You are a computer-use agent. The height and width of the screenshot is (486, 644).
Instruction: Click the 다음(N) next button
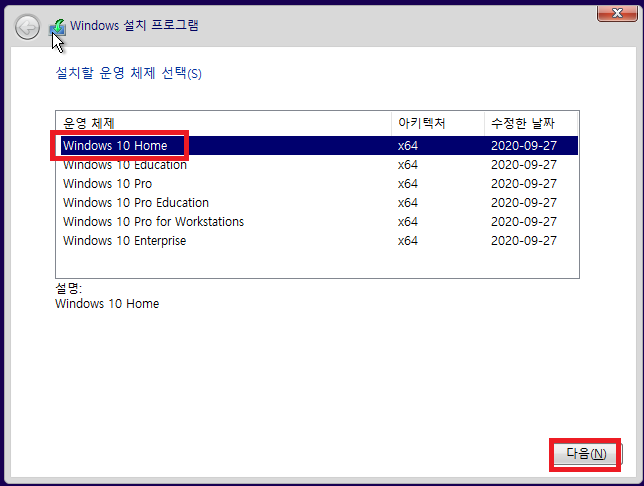point(586,454)
